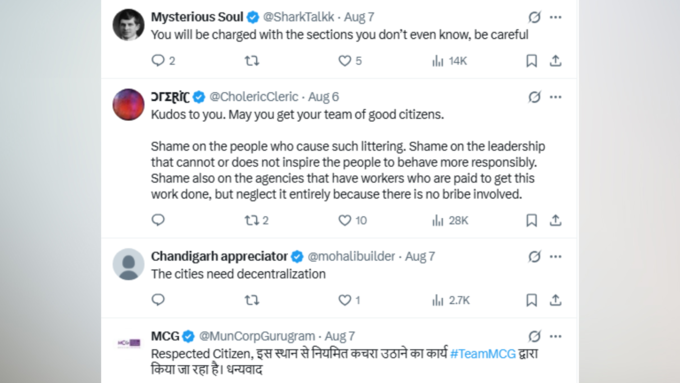680x383 pixels.
Task: Open the Aug 6 timestamp on CholericCleric tweet
Action: point(324,97)
